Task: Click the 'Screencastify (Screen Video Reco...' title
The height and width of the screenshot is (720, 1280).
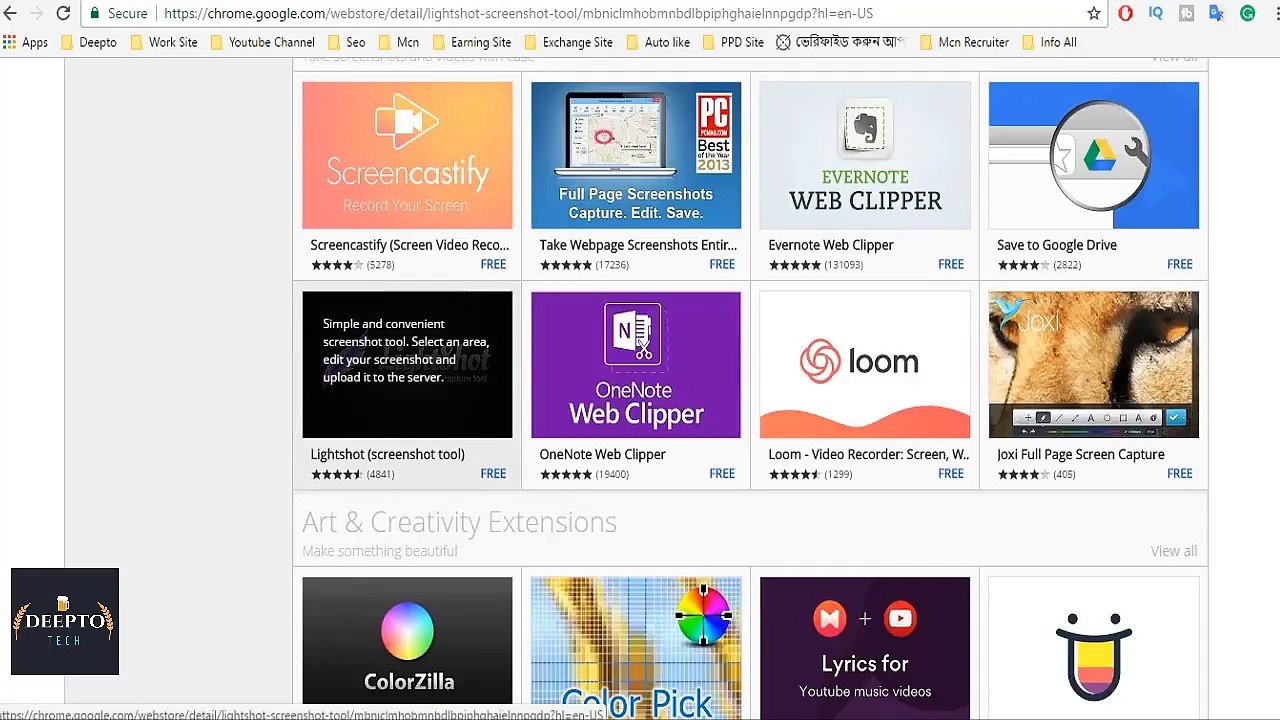Action: tap(410, 245)
